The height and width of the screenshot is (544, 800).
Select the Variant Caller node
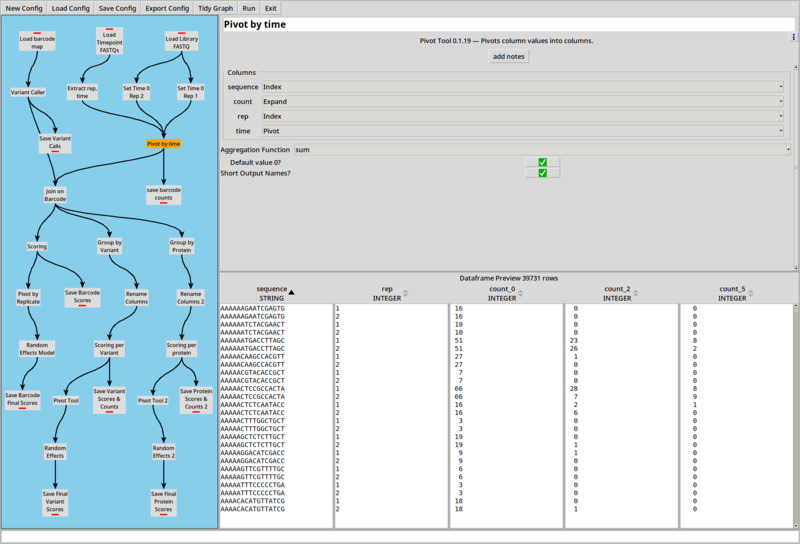[28, 92]
